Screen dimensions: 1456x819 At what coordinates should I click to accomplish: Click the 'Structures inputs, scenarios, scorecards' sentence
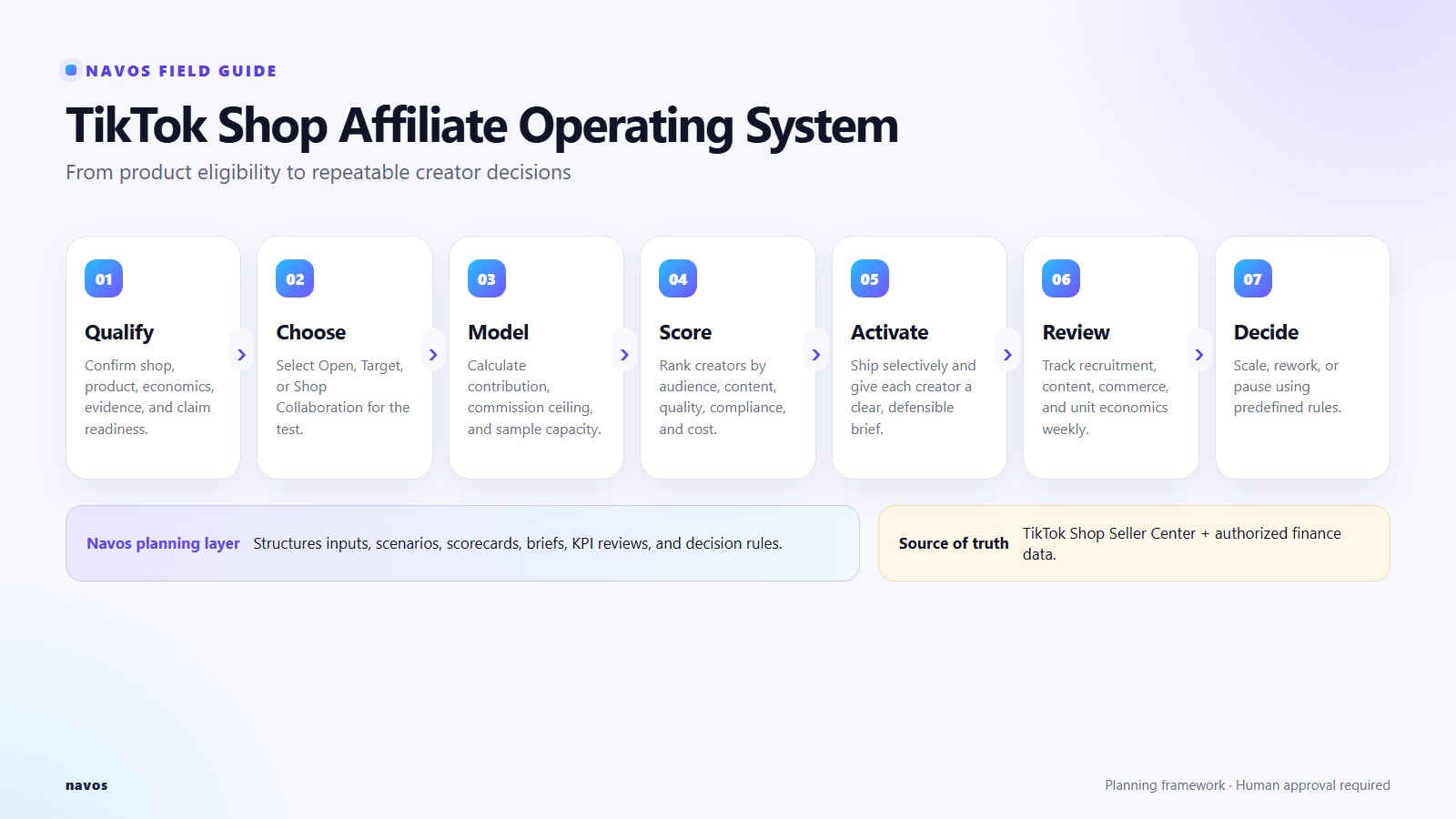[x=518, y=543]
